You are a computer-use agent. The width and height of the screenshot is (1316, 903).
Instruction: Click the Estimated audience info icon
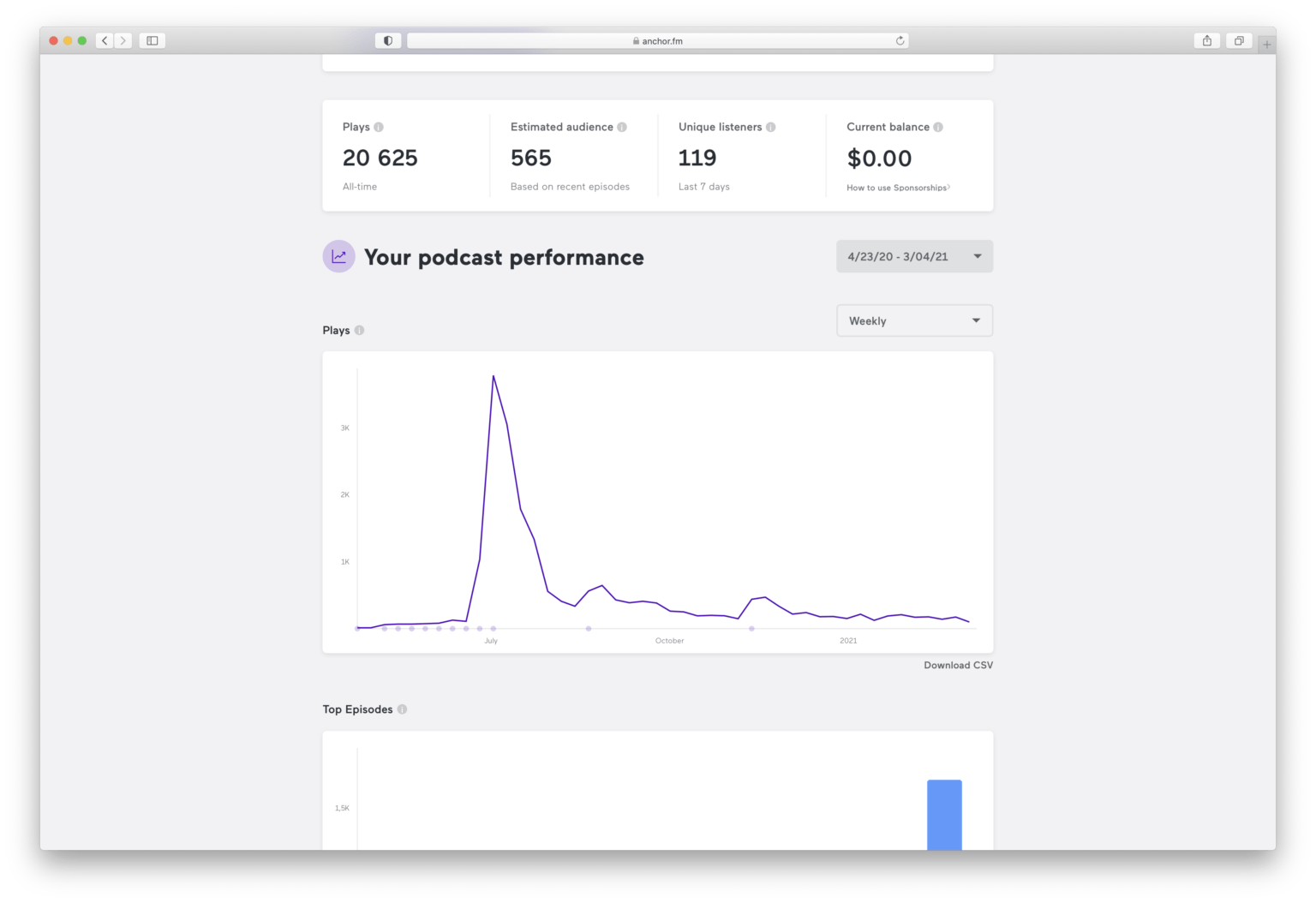click(x=622, y=127)
